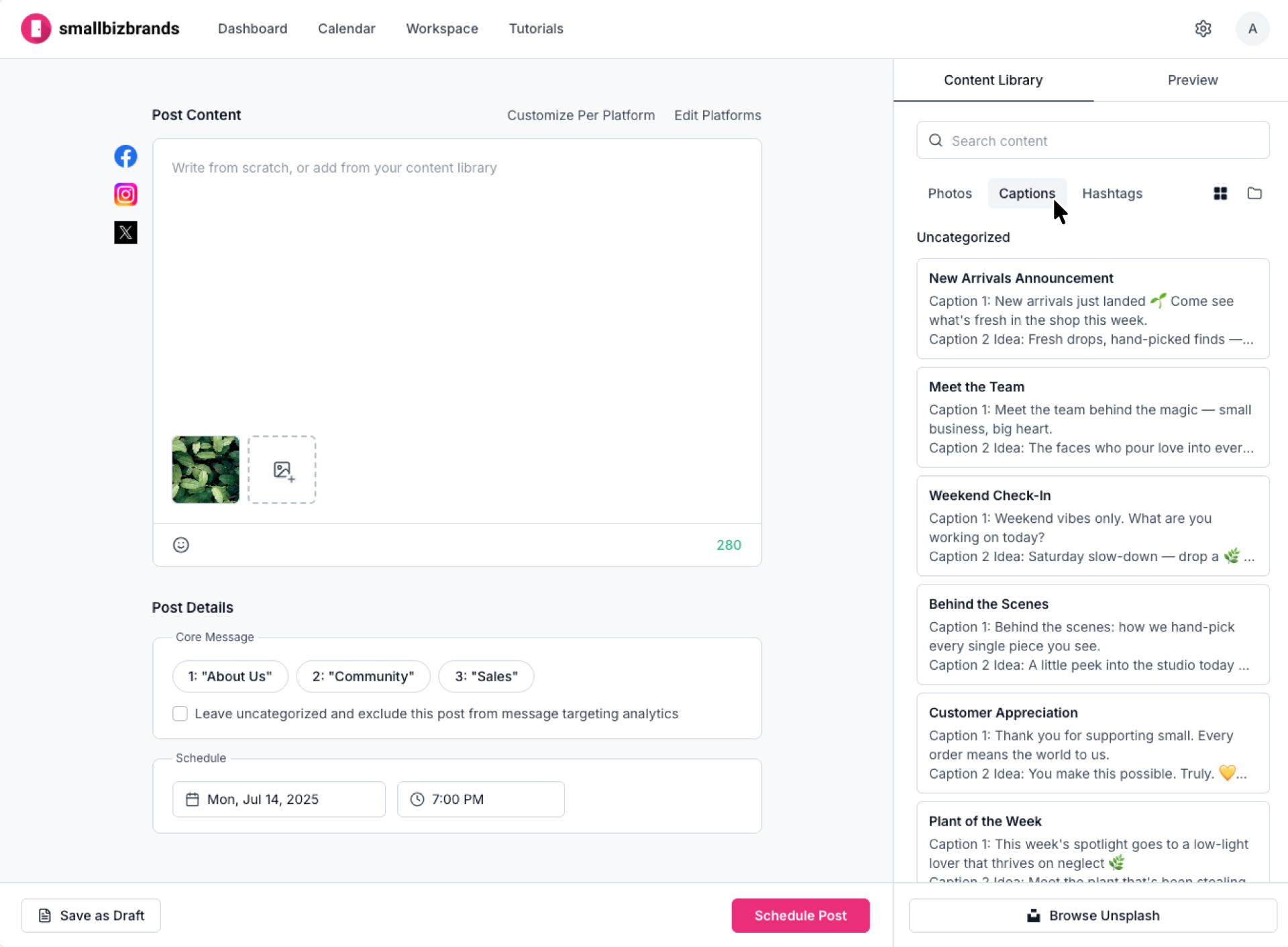This screenshot has width=1288, height=947.
Task: Click the clock icon in Schedule
Action: click(x=417, y=799)
